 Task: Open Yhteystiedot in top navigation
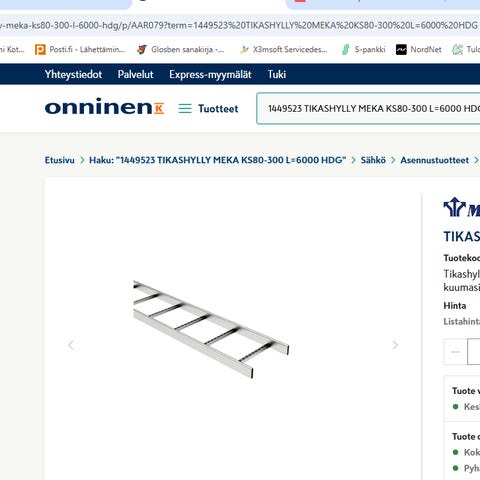pos(73,74)
